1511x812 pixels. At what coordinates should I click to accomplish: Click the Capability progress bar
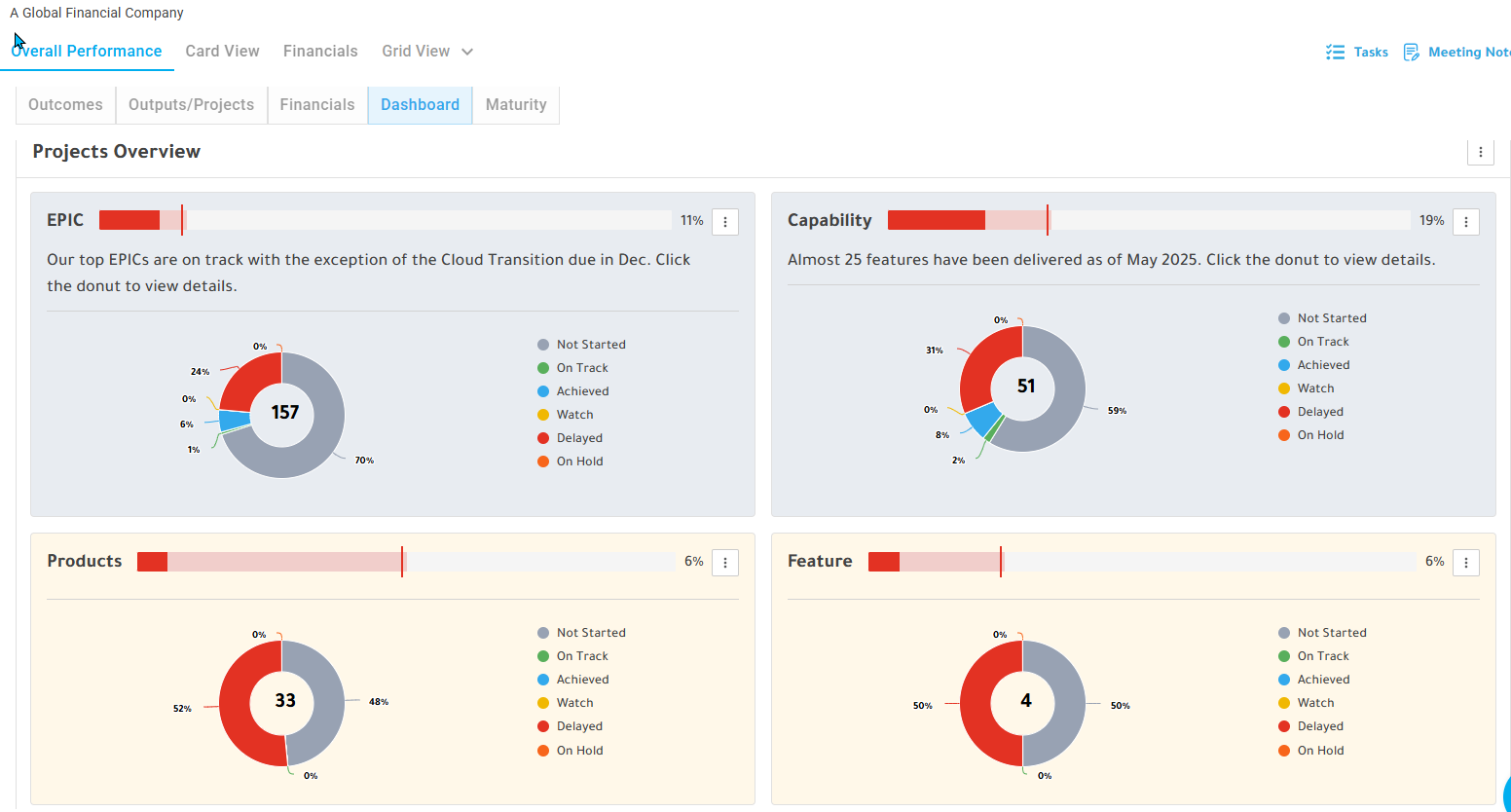(x=1149, y=220)
